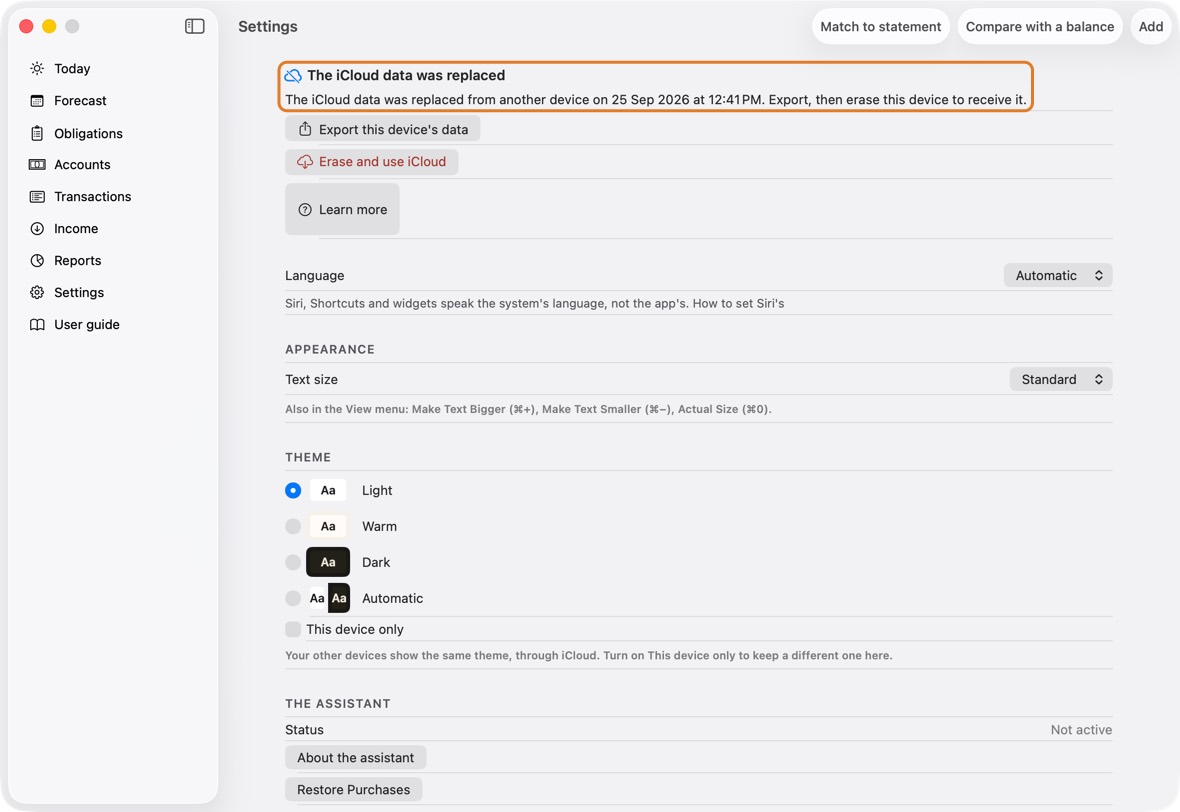The height and width of the screenshot is (812, 1180).
Task: Click the Warm theme Aa swatch
Action: (328, 527)
